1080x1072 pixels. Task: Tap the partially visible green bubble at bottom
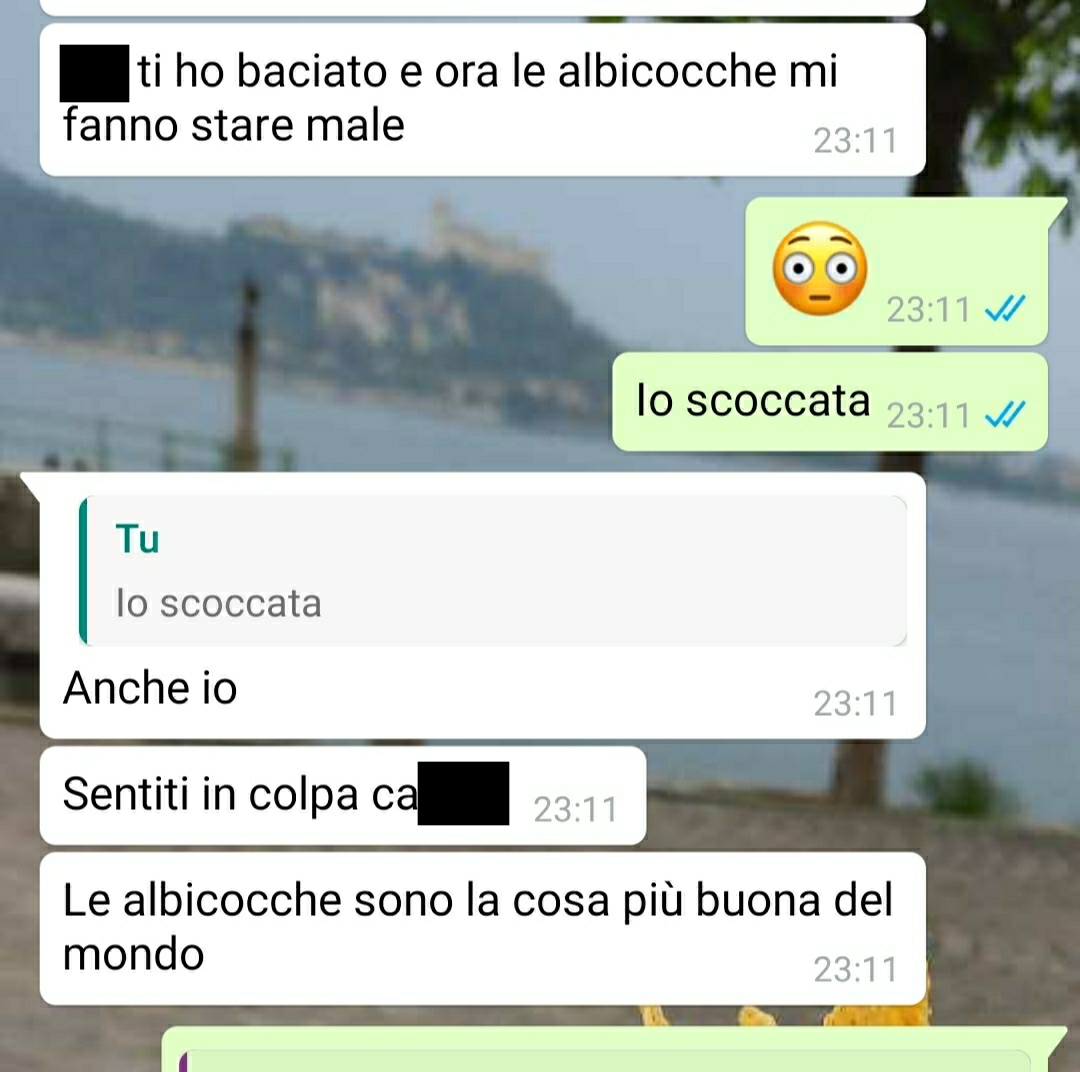click(x=613, y=1049)
